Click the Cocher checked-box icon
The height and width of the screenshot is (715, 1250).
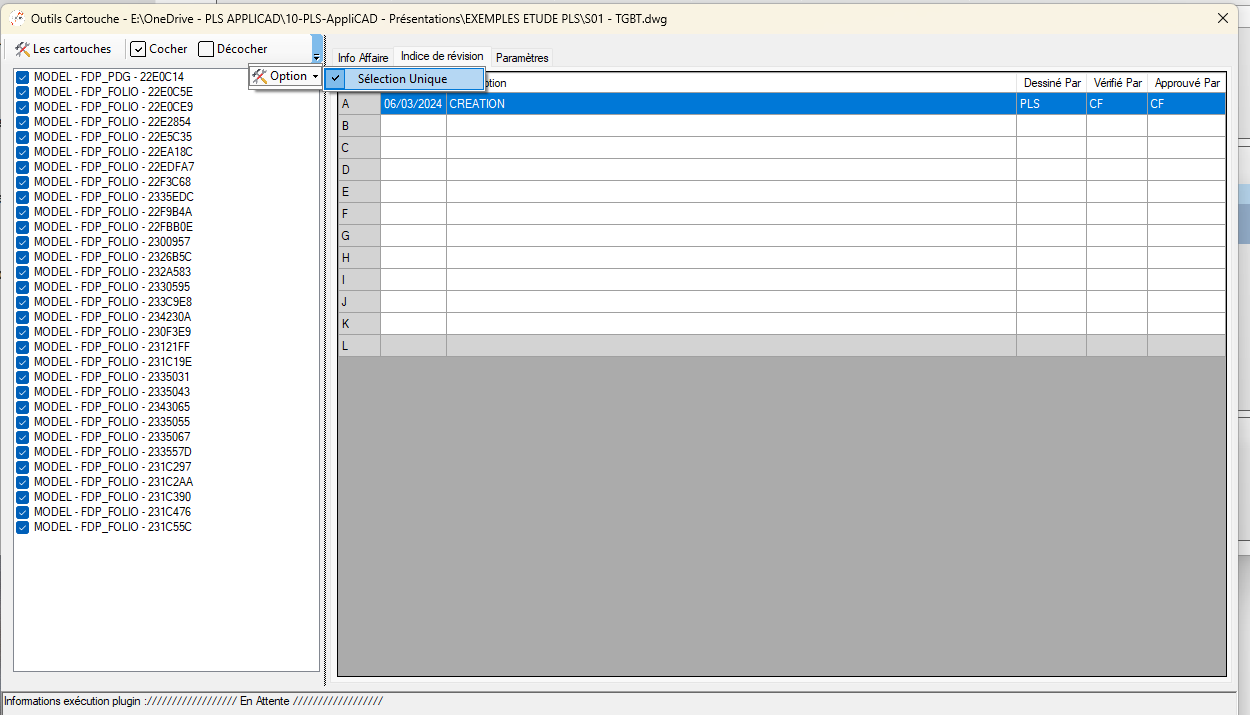click(x=139, y=49)
